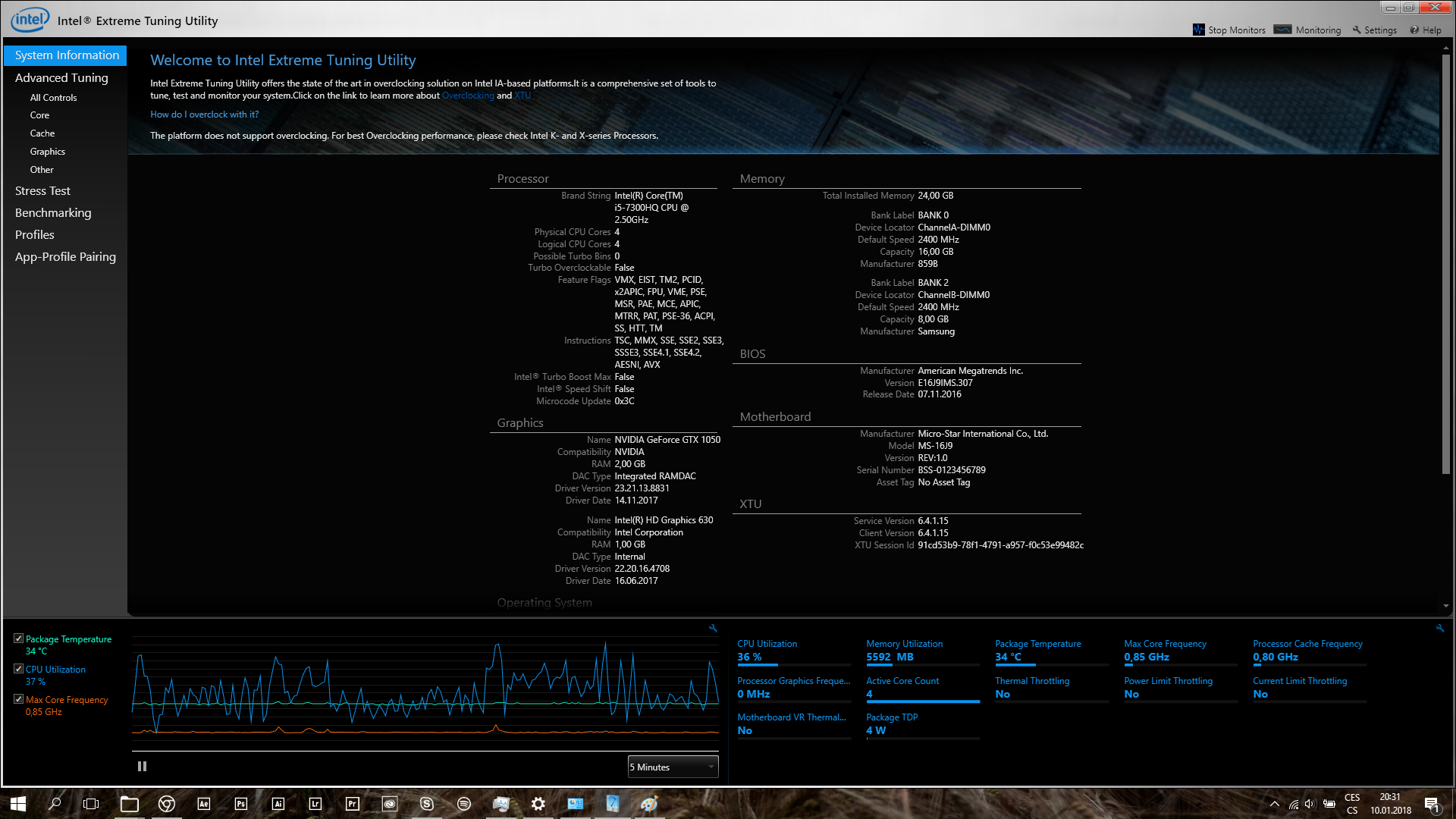The image size is (1456, 819).
Task: Open the Core tuning page
Action: [39, 115]
